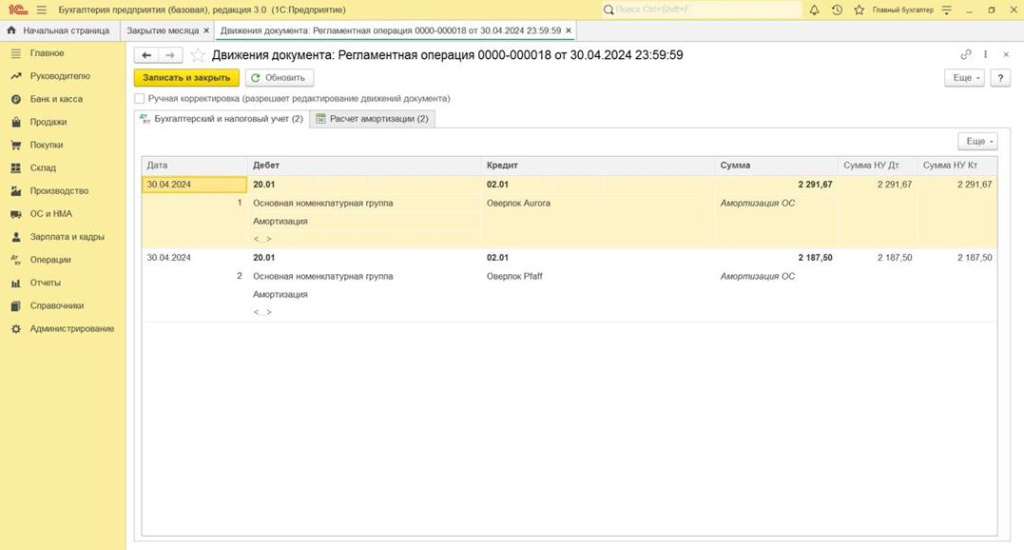Enable Ручная корректировка checkbox

tap(139, 99)
